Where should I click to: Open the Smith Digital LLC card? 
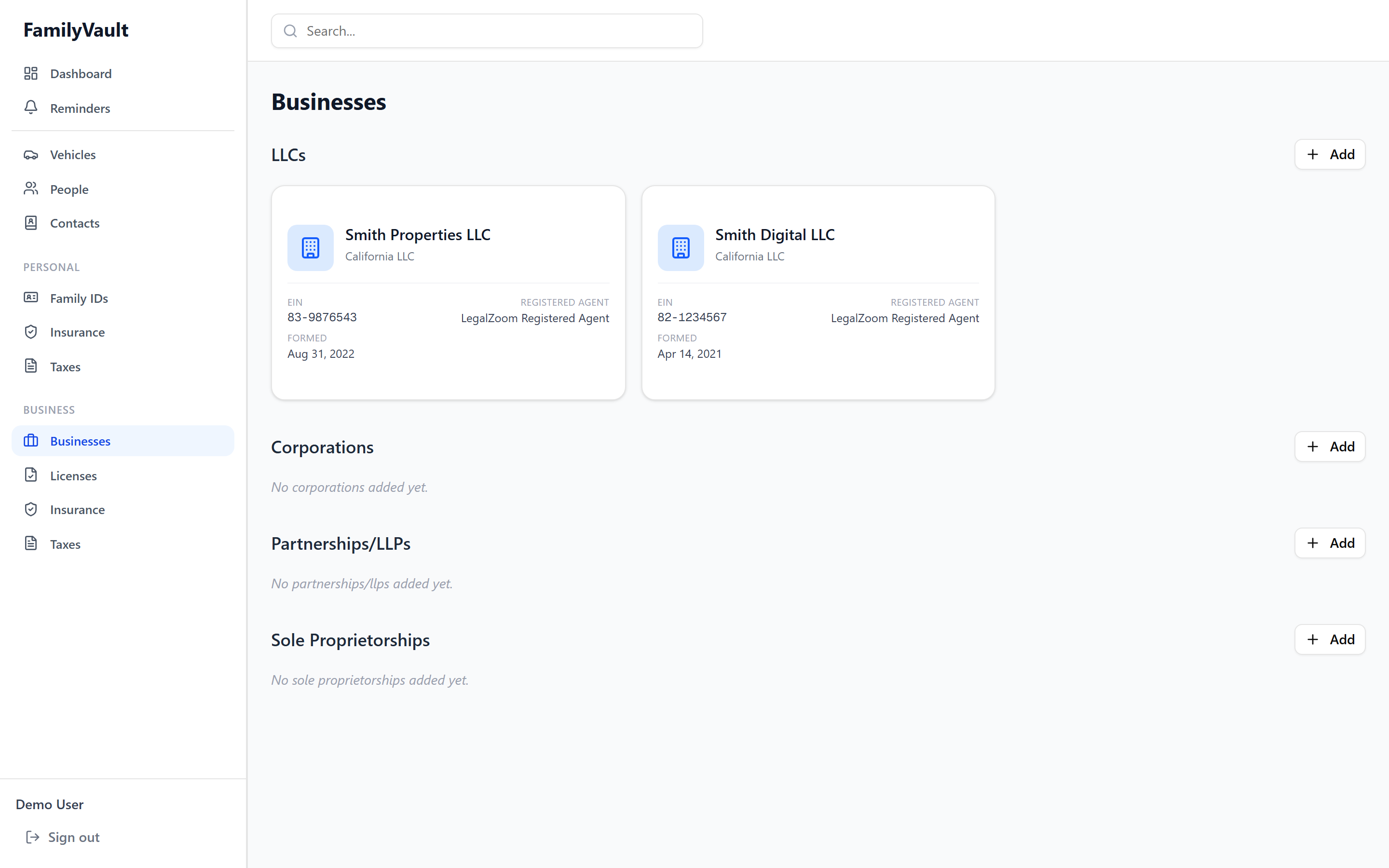coord(818,292)
